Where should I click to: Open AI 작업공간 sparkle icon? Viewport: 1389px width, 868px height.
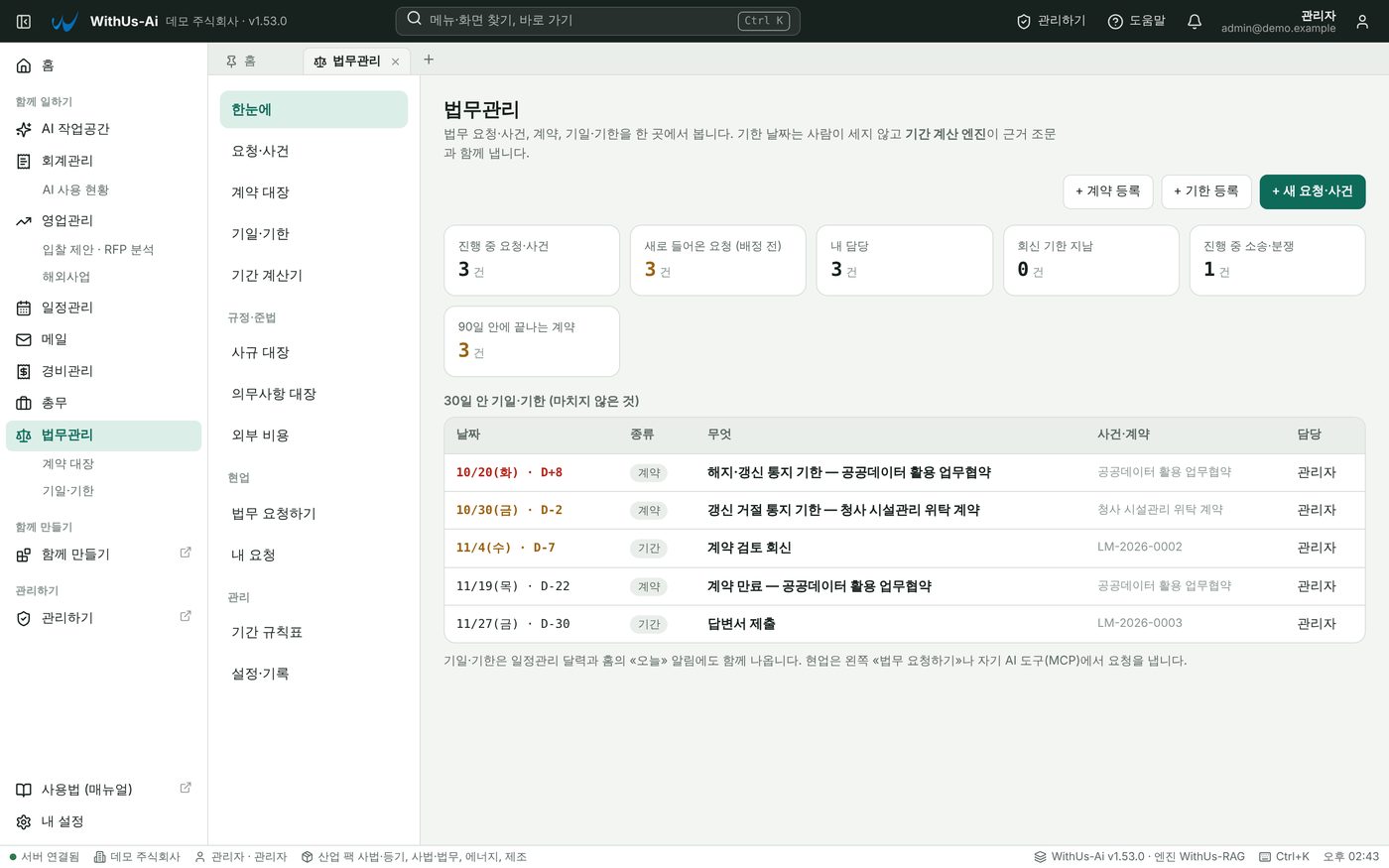24,129
